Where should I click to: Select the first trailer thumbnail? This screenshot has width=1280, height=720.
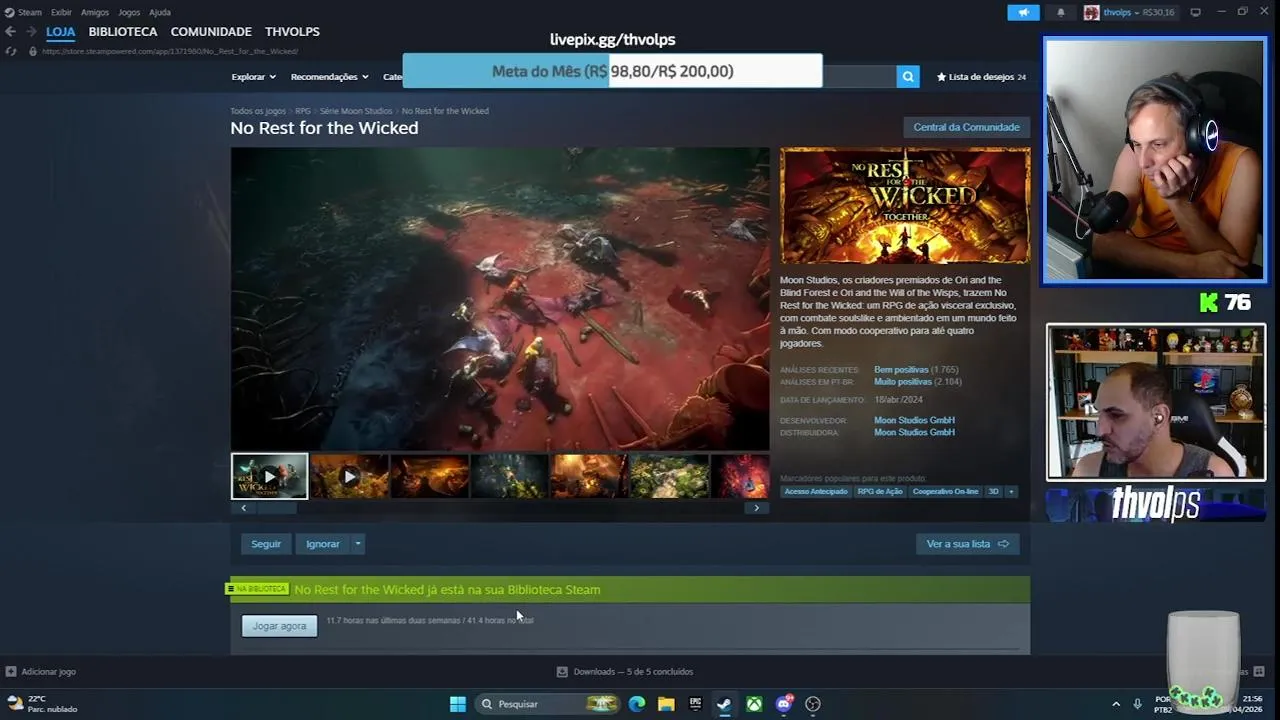[269, 476]
